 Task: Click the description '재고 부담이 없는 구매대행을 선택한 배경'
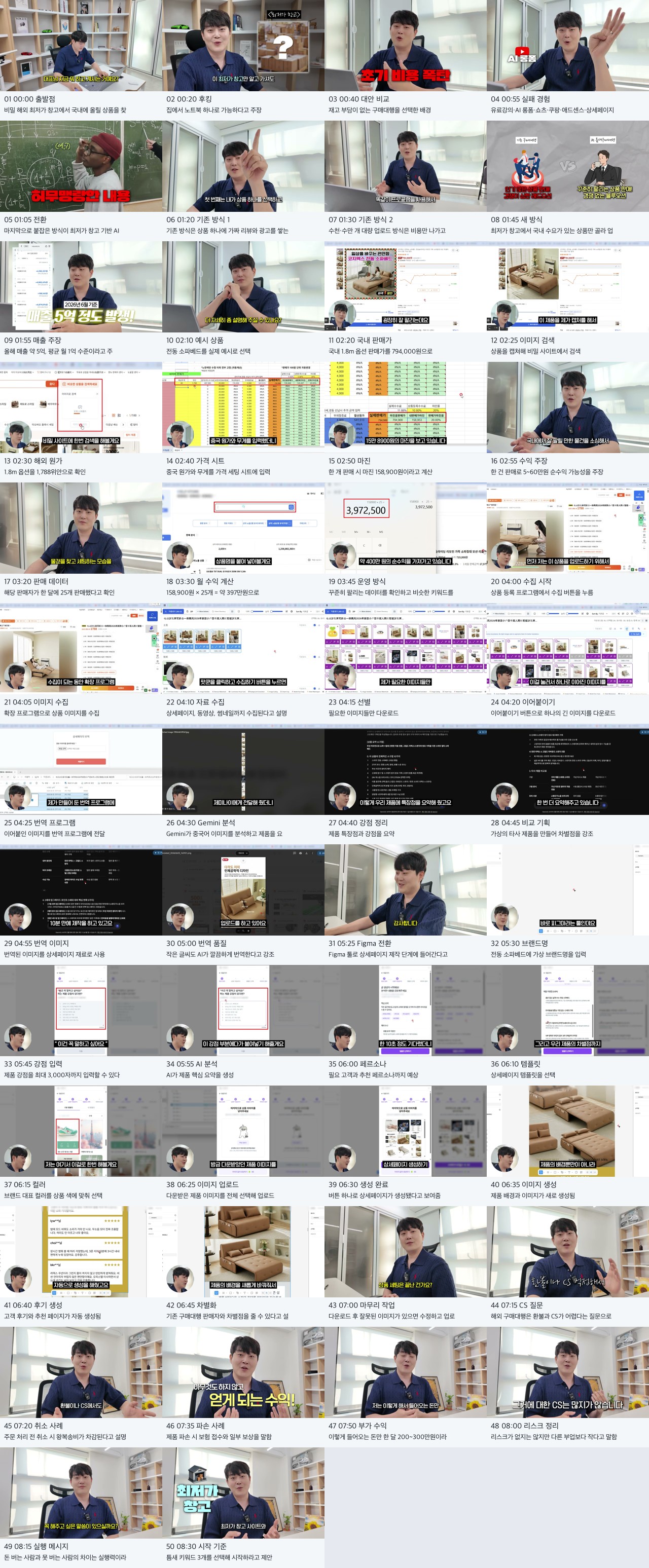coord(380,110)
